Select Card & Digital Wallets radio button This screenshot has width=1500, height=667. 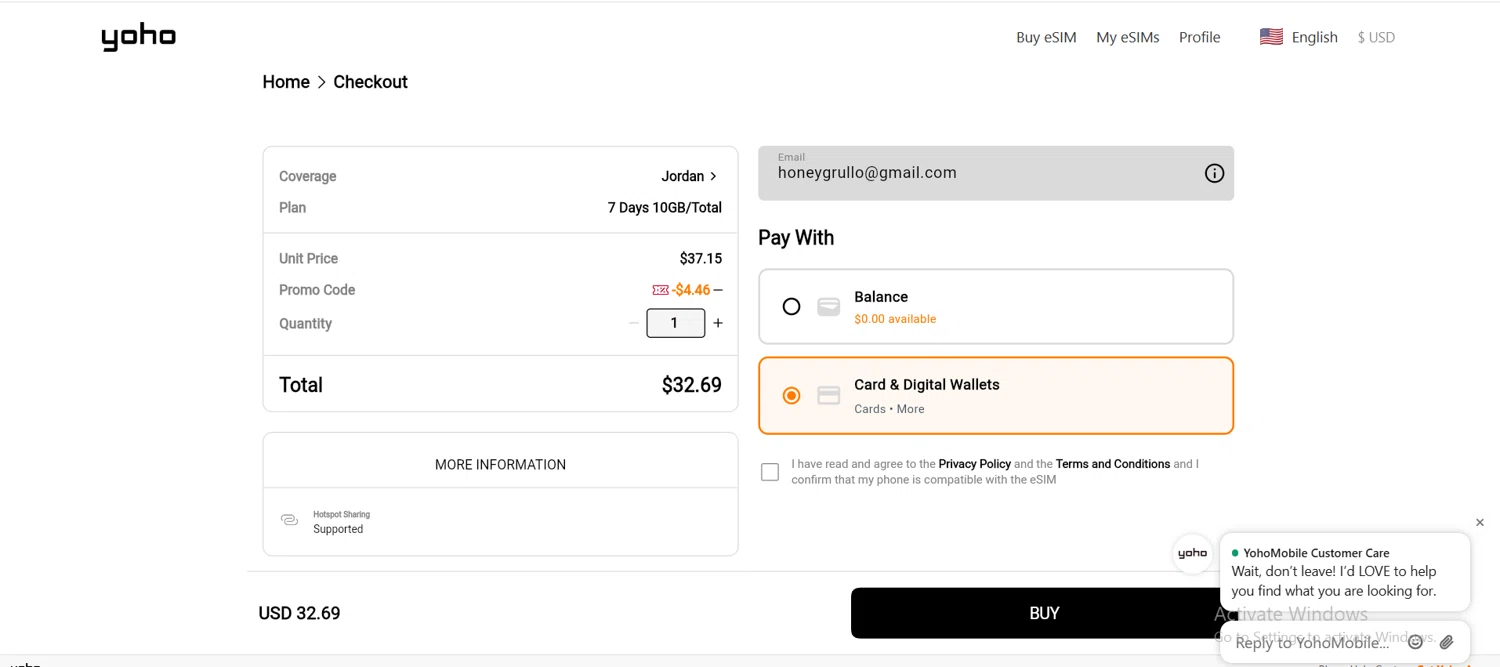coord(791,396)
